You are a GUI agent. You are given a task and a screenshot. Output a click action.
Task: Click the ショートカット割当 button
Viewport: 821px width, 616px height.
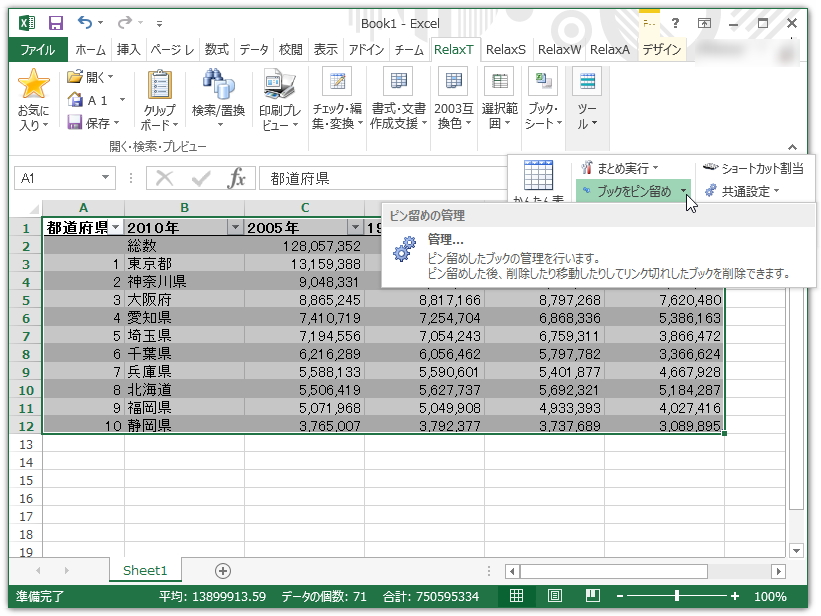tap(753, 168)
